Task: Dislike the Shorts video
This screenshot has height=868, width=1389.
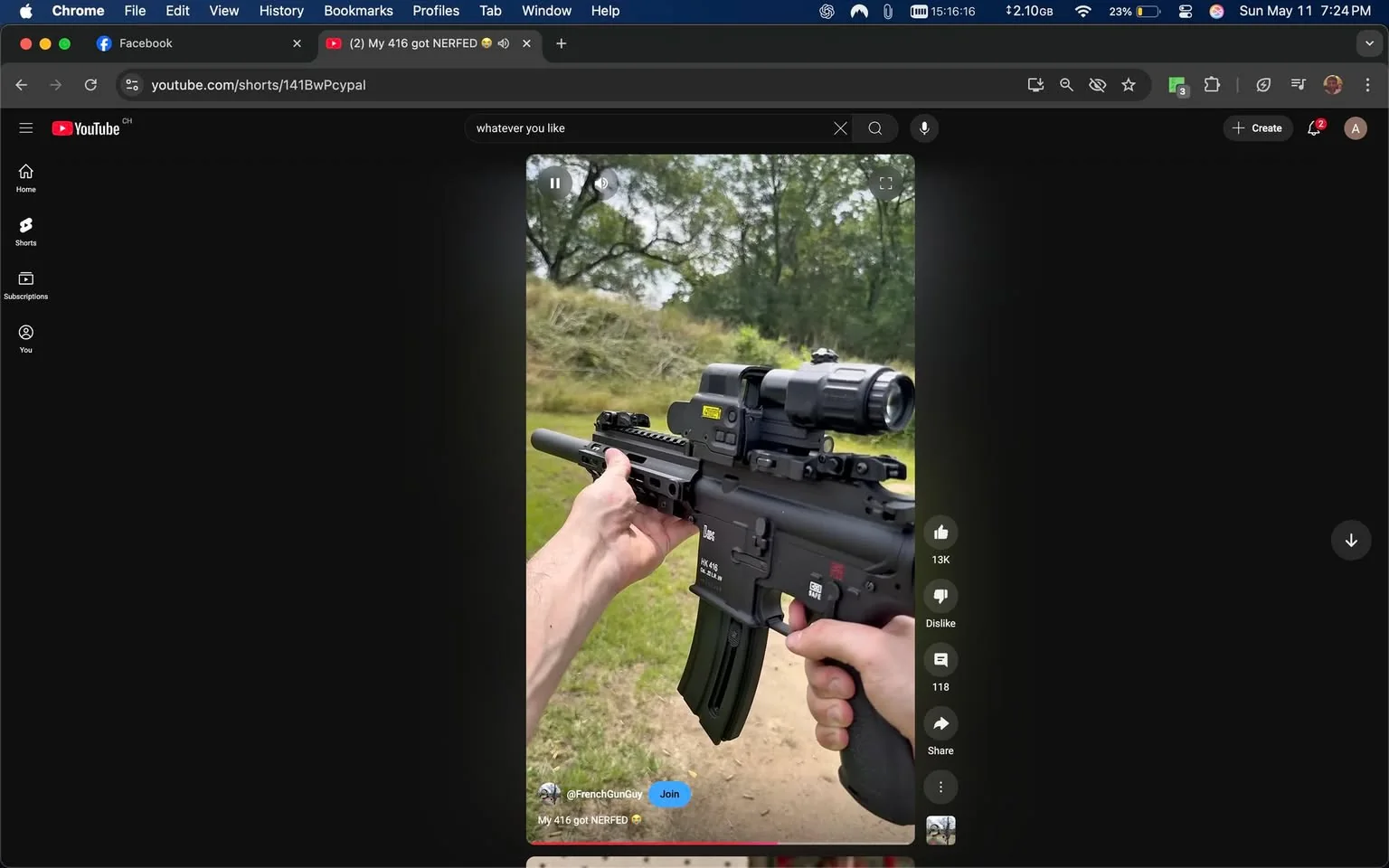Action: (x=940, y=596)
